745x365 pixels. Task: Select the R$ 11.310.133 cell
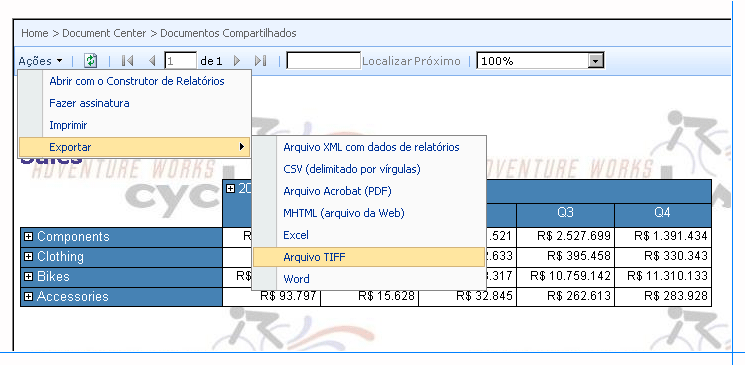[663, 276]
